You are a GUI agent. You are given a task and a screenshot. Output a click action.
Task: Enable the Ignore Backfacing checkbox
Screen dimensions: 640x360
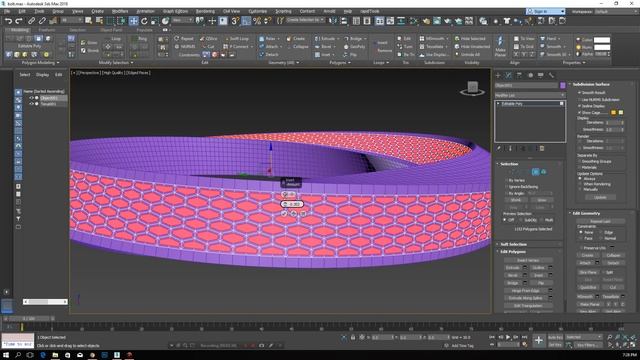click(x=507, y=187)
